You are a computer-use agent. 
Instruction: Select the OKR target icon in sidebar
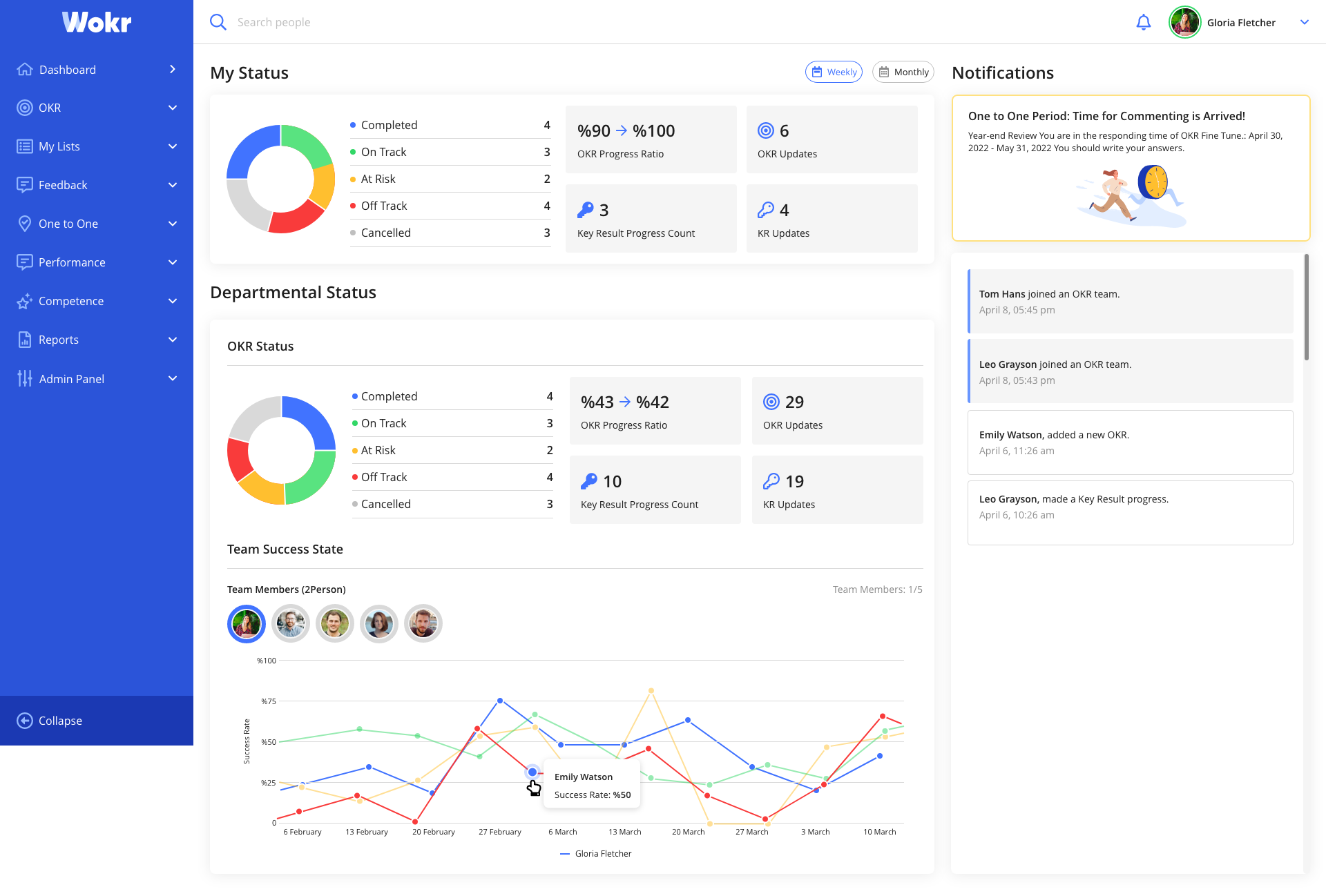25,108
